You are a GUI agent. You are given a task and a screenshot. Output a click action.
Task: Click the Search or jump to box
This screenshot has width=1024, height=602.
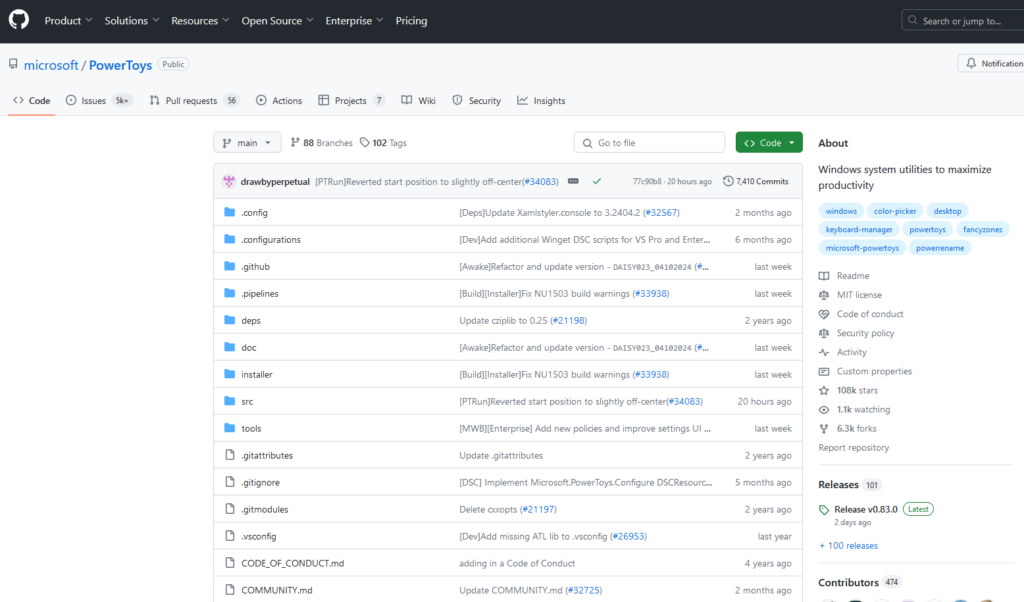963,21
